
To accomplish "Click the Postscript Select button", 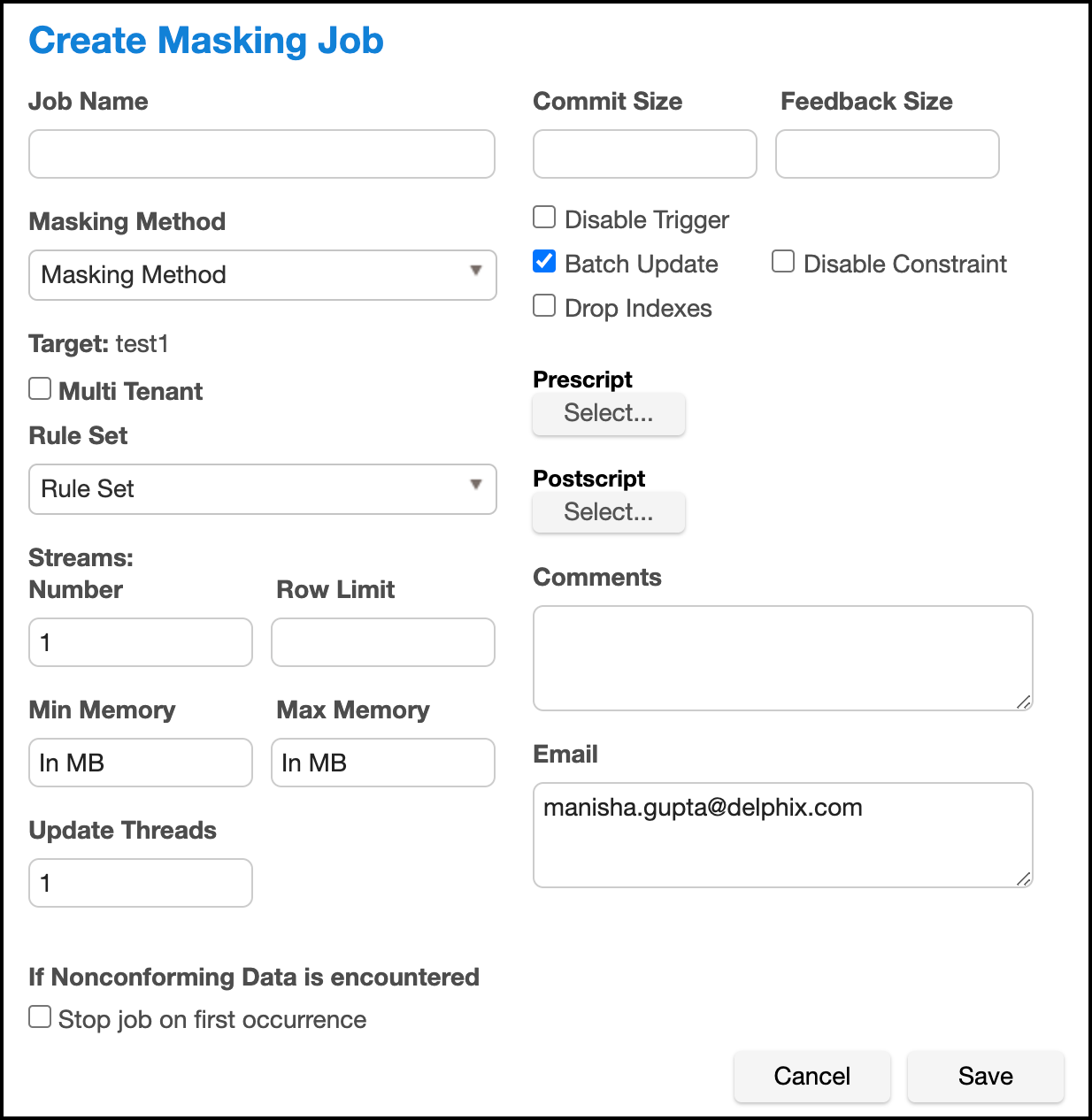I will click(x=608, y=512).
